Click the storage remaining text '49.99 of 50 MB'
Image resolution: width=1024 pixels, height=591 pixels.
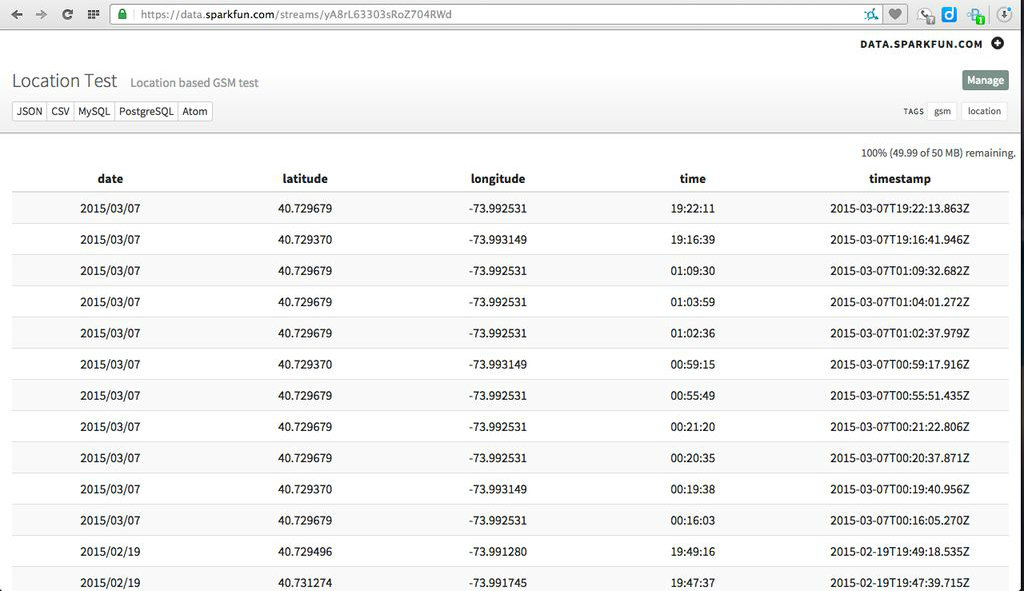click(x=926, y=153)
